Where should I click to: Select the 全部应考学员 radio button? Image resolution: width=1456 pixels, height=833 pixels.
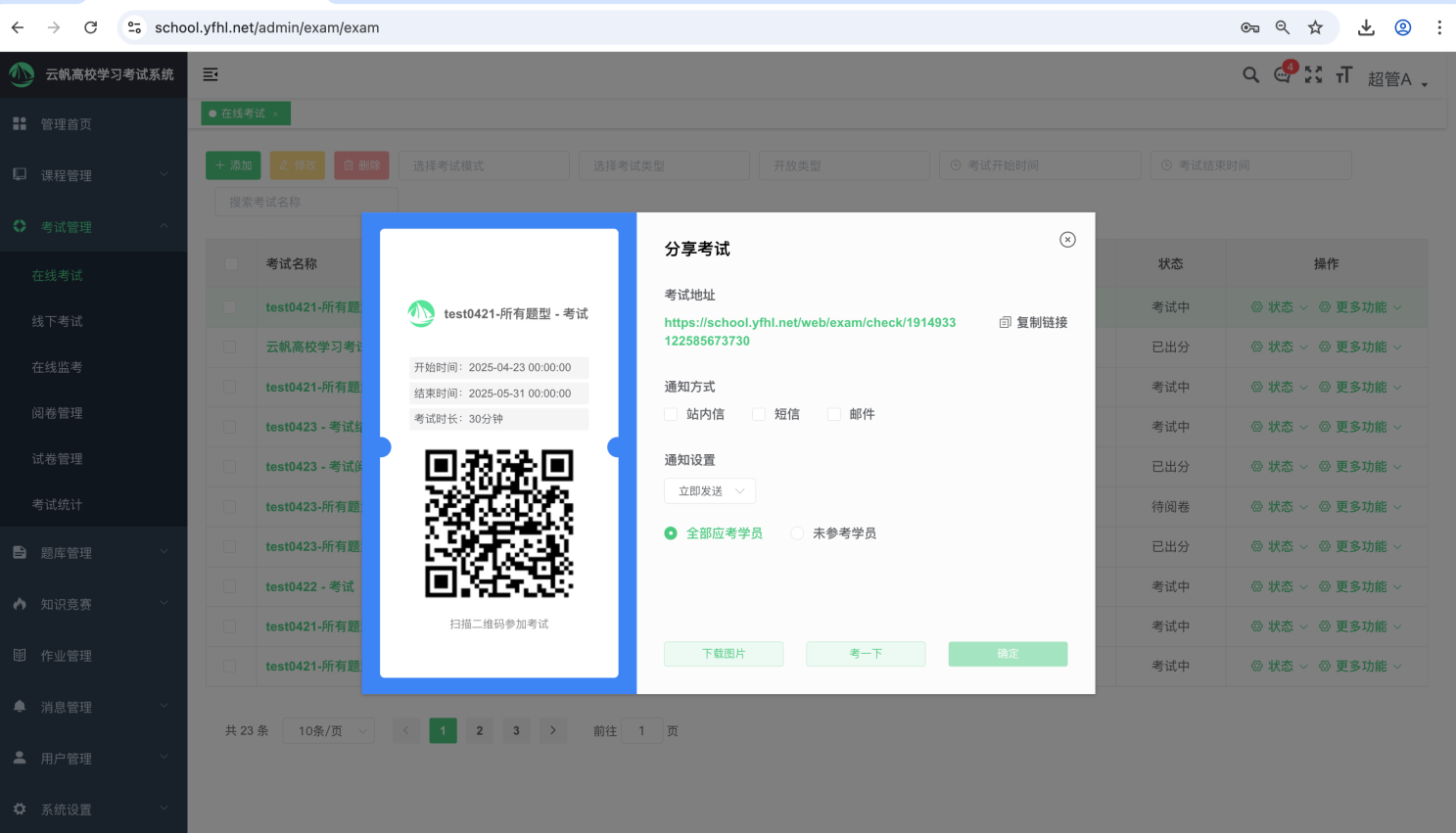click(x=671, y=533)
